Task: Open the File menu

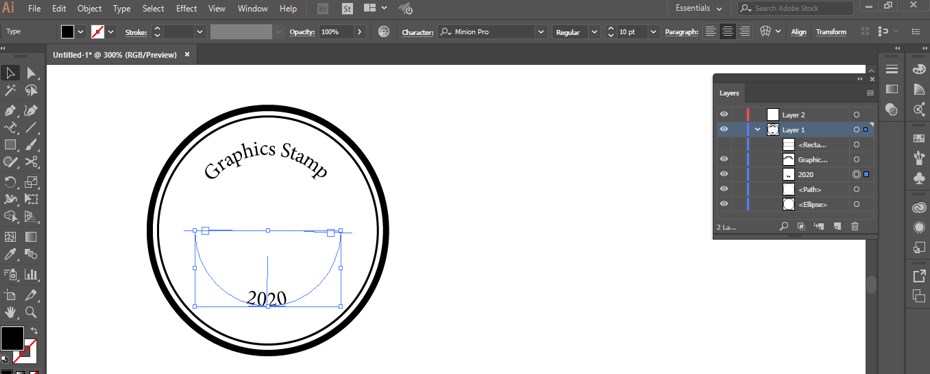Action: [x=34, y=9]
